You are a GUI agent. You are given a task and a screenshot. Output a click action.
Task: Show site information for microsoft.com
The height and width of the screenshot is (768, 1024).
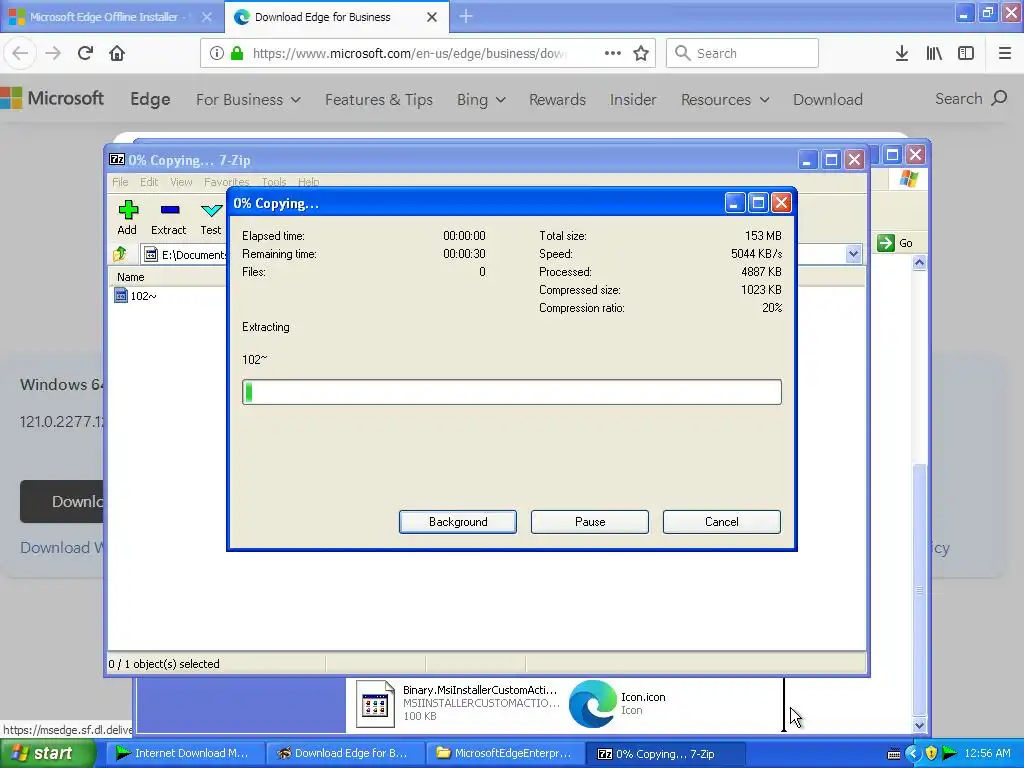tap(217, 53)
